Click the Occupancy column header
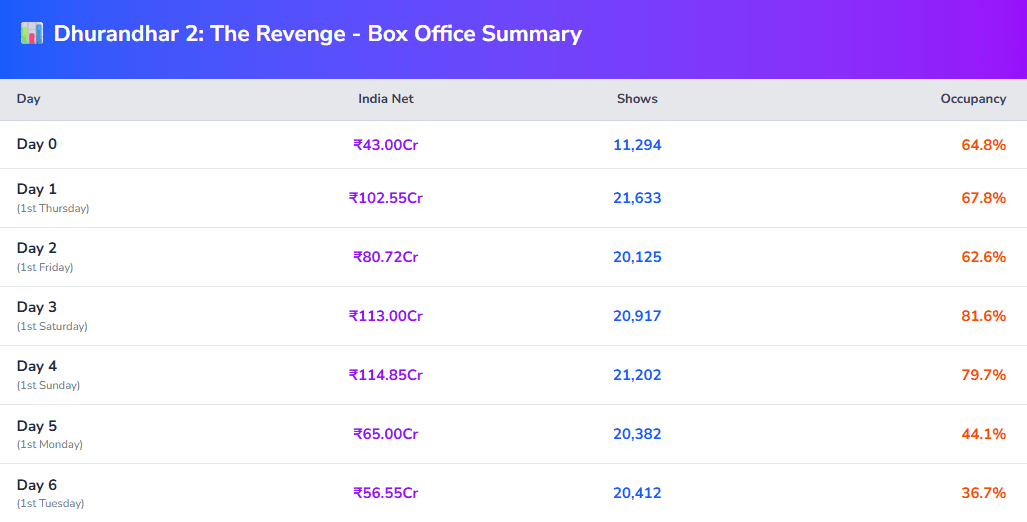Image resolution: width=1027 pixels, height=522 pixels. click(972, 99)
